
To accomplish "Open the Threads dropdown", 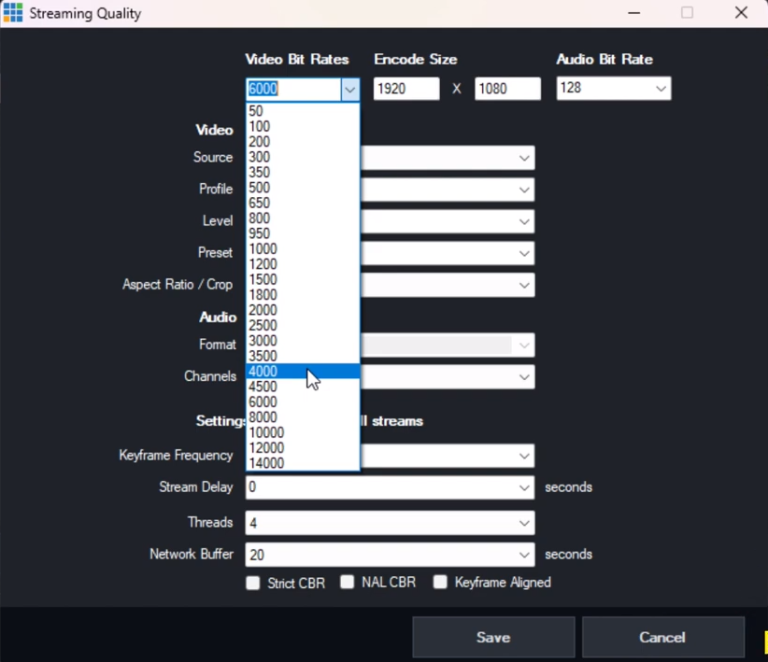I will (x=390, y=523).
